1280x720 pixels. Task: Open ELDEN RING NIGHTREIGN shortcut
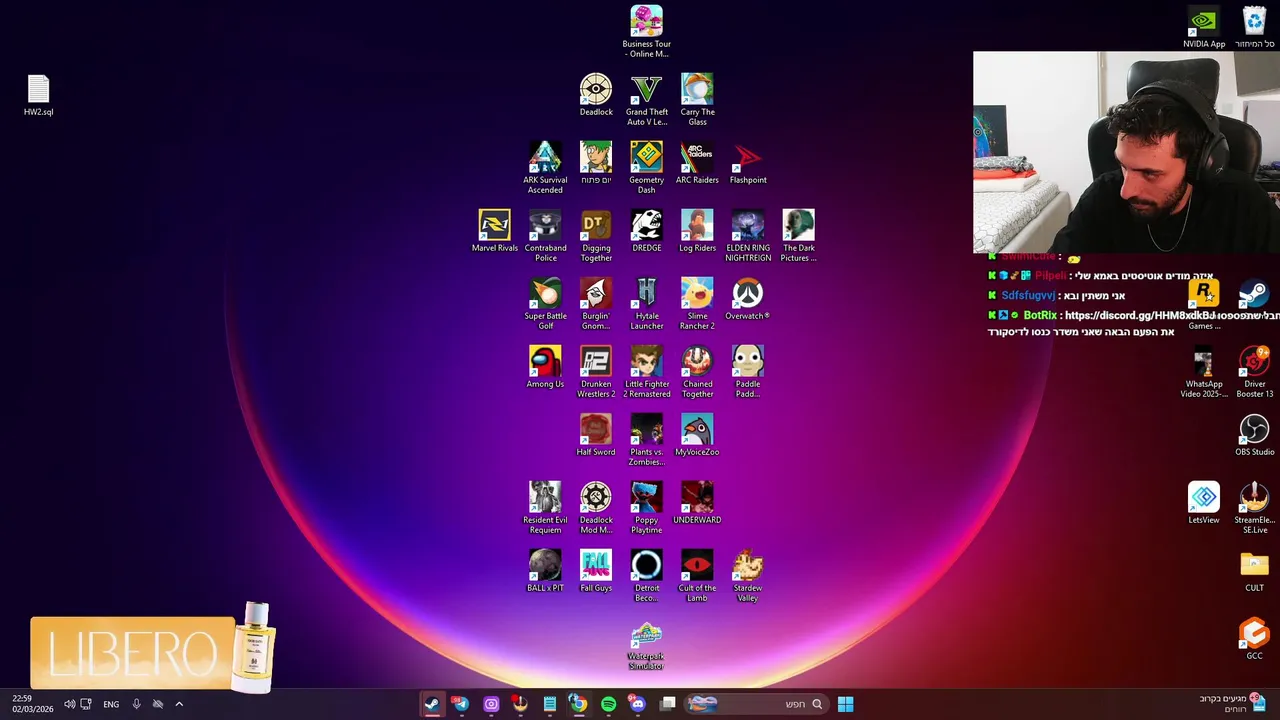pos(748,236)
